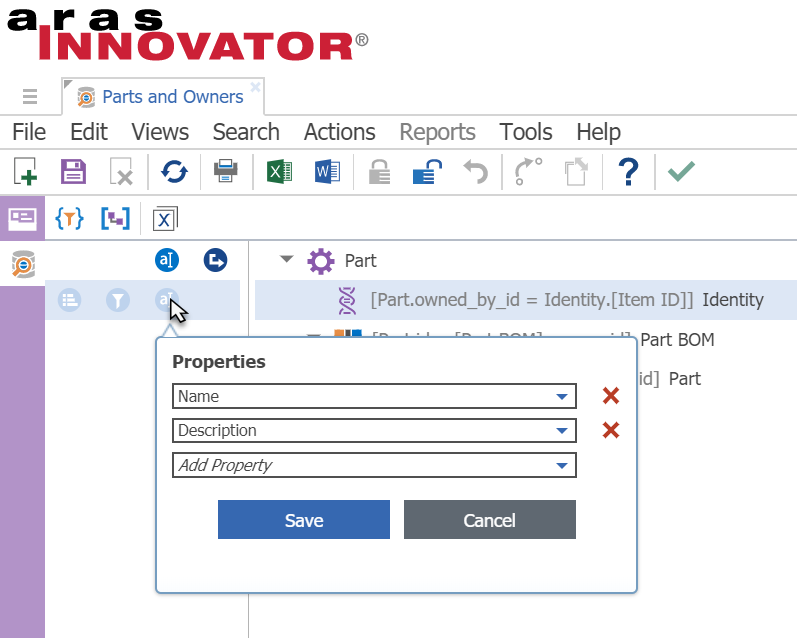The image size is (797, 638).
Task: Open the Add Property dropdown
Action: 562,465
